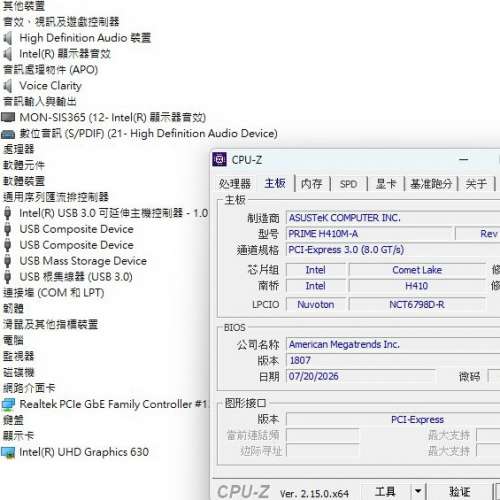Select the 電腦 category in Device Manager

[13, 341]
